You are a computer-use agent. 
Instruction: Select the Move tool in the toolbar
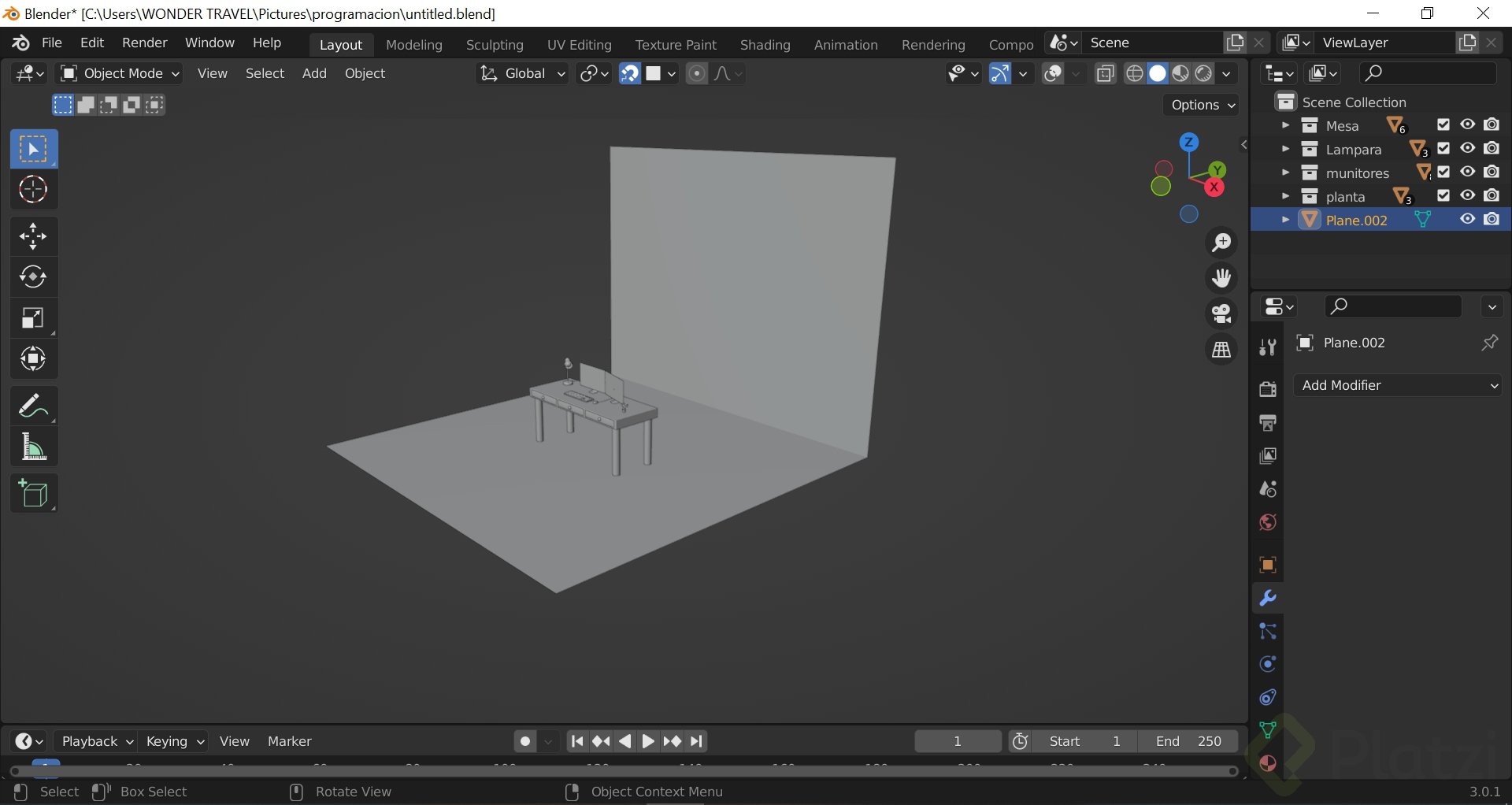[x=33, y=236]
